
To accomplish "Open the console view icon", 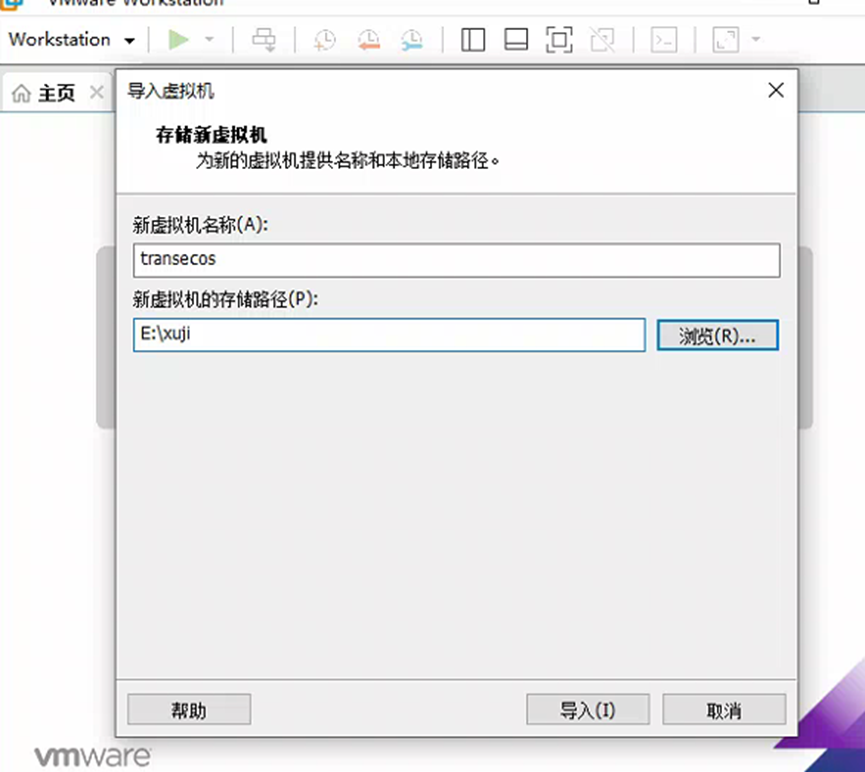I will coord(664,40).
